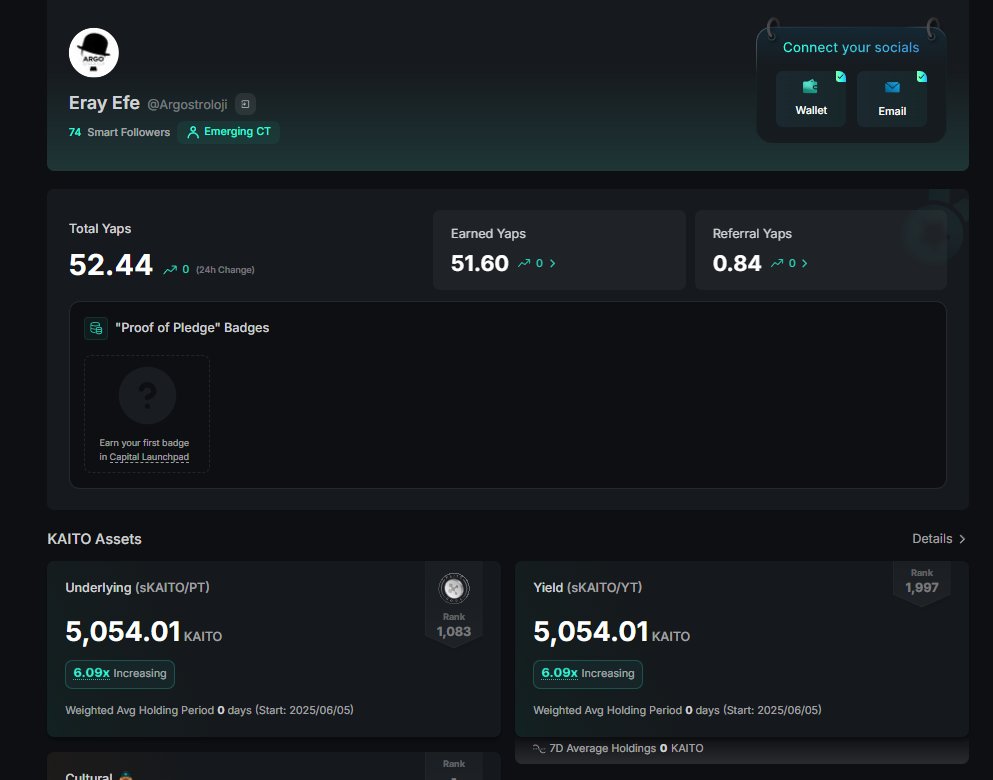Connect the Email social button

[892, 99]
